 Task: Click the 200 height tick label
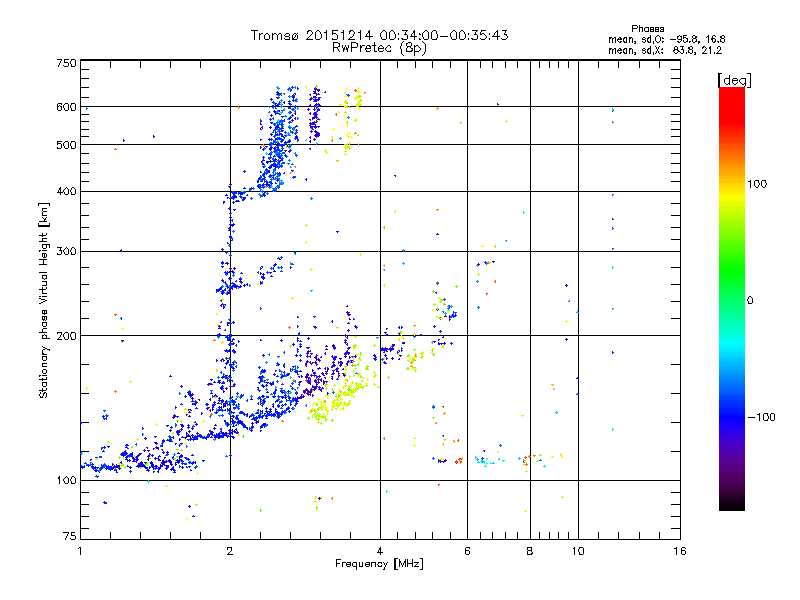[66, 336]
